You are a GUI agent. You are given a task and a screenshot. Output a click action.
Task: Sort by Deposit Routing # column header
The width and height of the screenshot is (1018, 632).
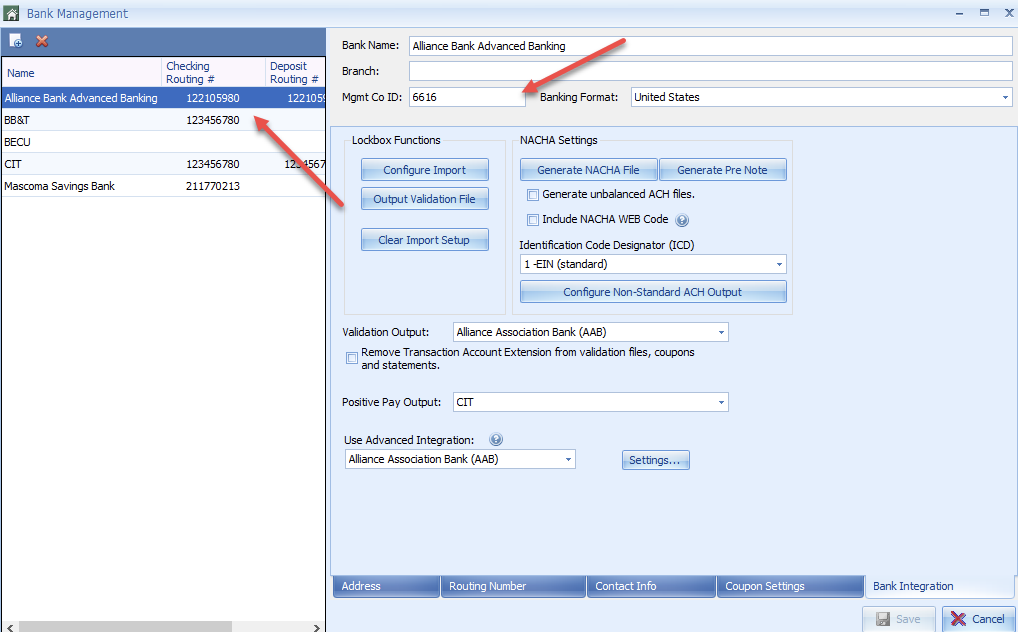295,73
